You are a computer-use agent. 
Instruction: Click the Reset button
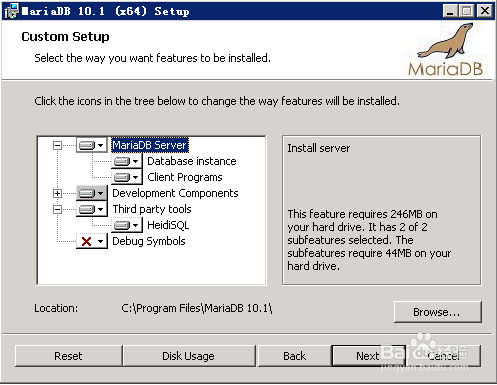pos(68,356)
